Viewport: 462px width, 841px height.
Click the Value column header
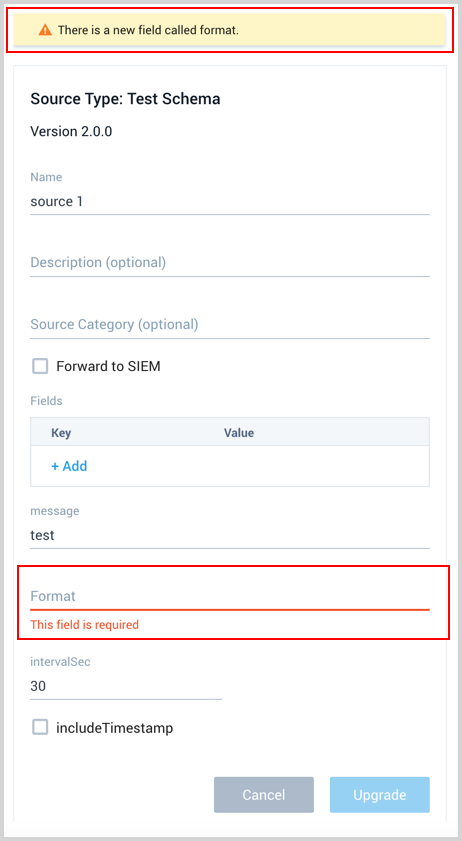click(239, 432)
